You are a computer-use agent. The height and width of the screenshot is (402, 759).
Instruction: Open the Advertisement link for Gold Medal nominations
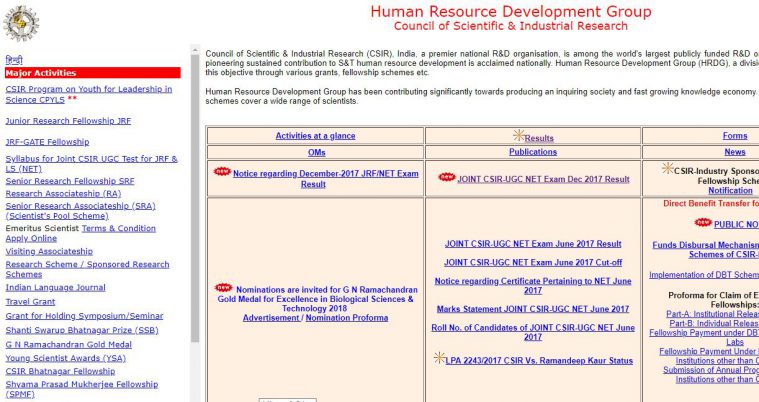271,318
